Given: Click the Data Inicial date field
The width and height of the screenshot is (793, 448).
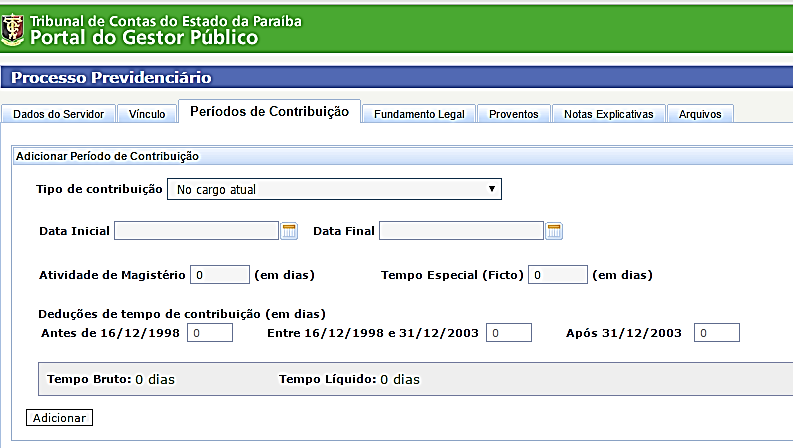Looking at the screenshot, I should 196,231.
